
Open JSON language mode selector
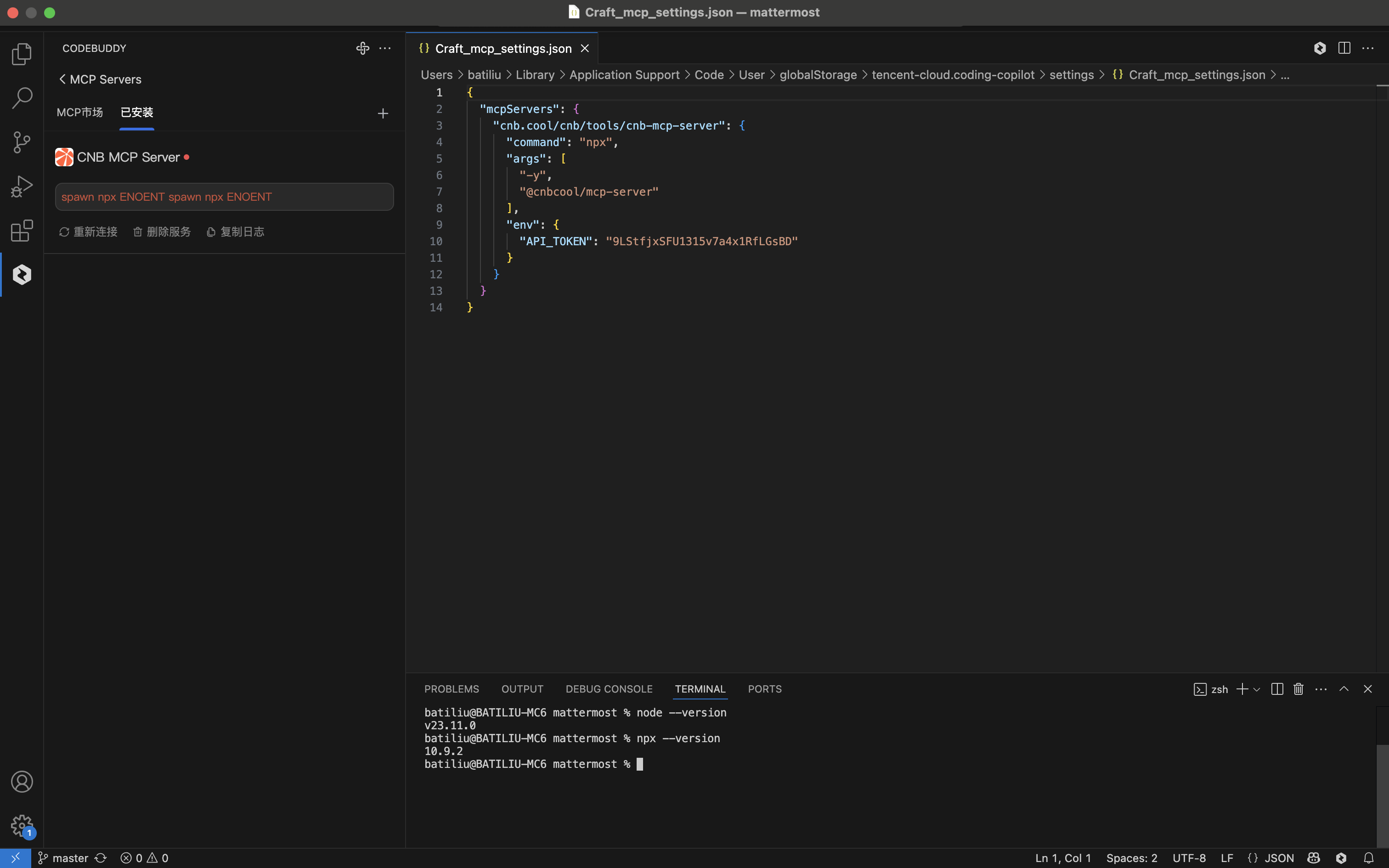1279,858
